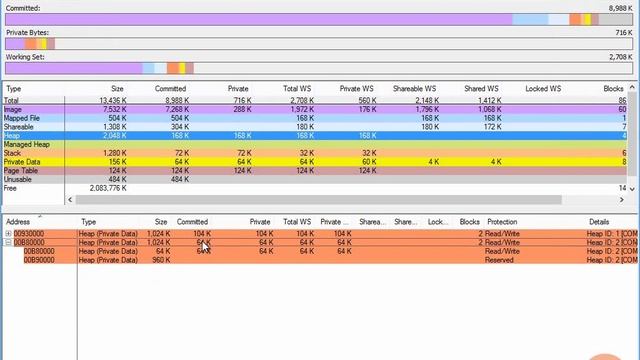Select the Mapped File memory type row
Viewport: 640px width, 360px height.
pyautogui.click(x=315, y=118)
